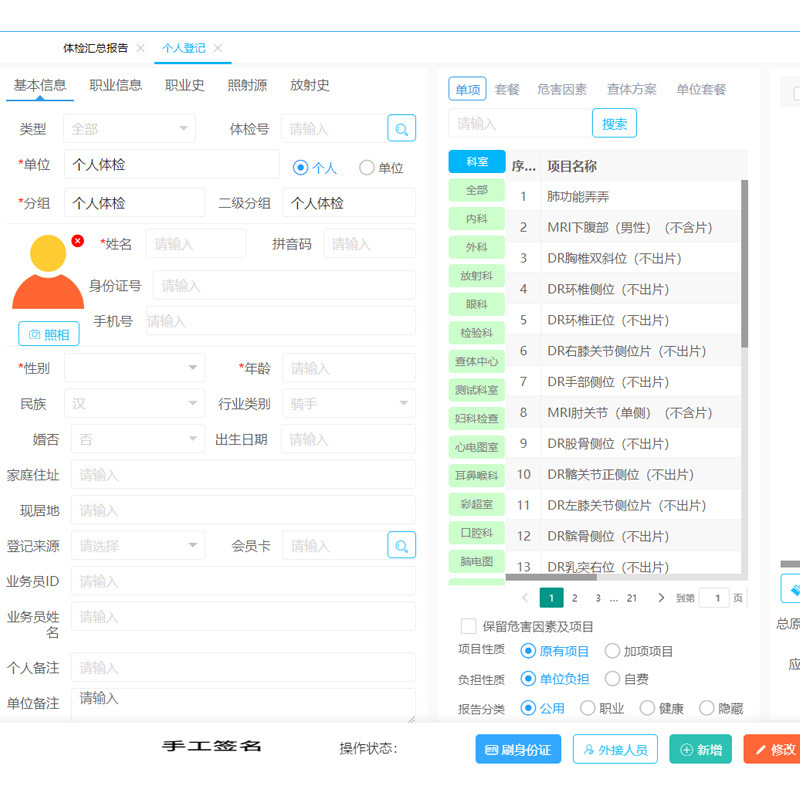This screenshot has height=800, width=800.
Task: Click the search icon beside 会员卡 field
Action: (401, 545)
